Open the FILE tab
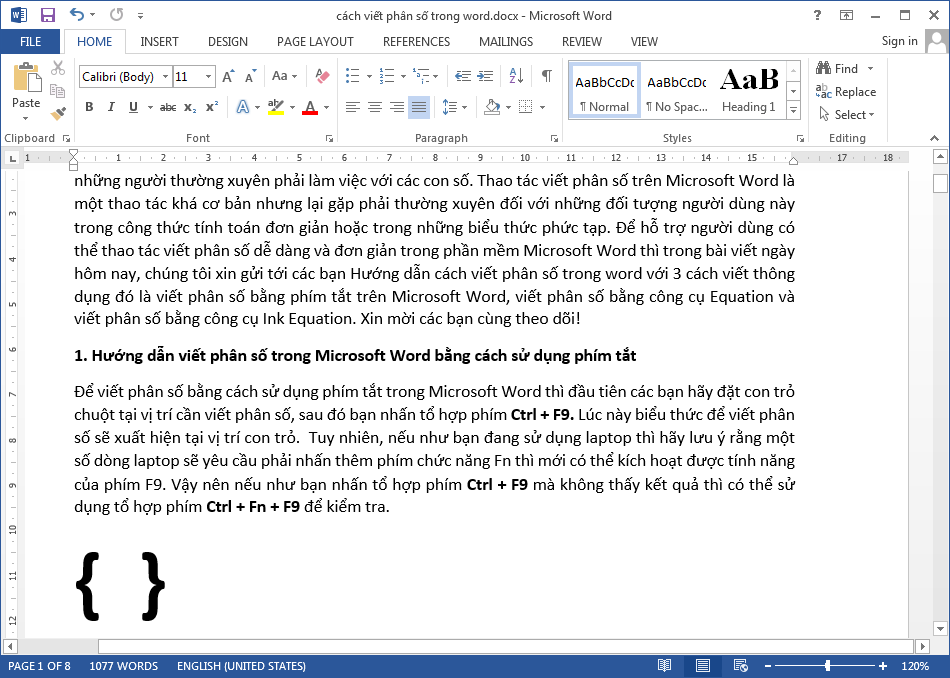The width and height of the screenshot is (950, 678). coord(30,42)
